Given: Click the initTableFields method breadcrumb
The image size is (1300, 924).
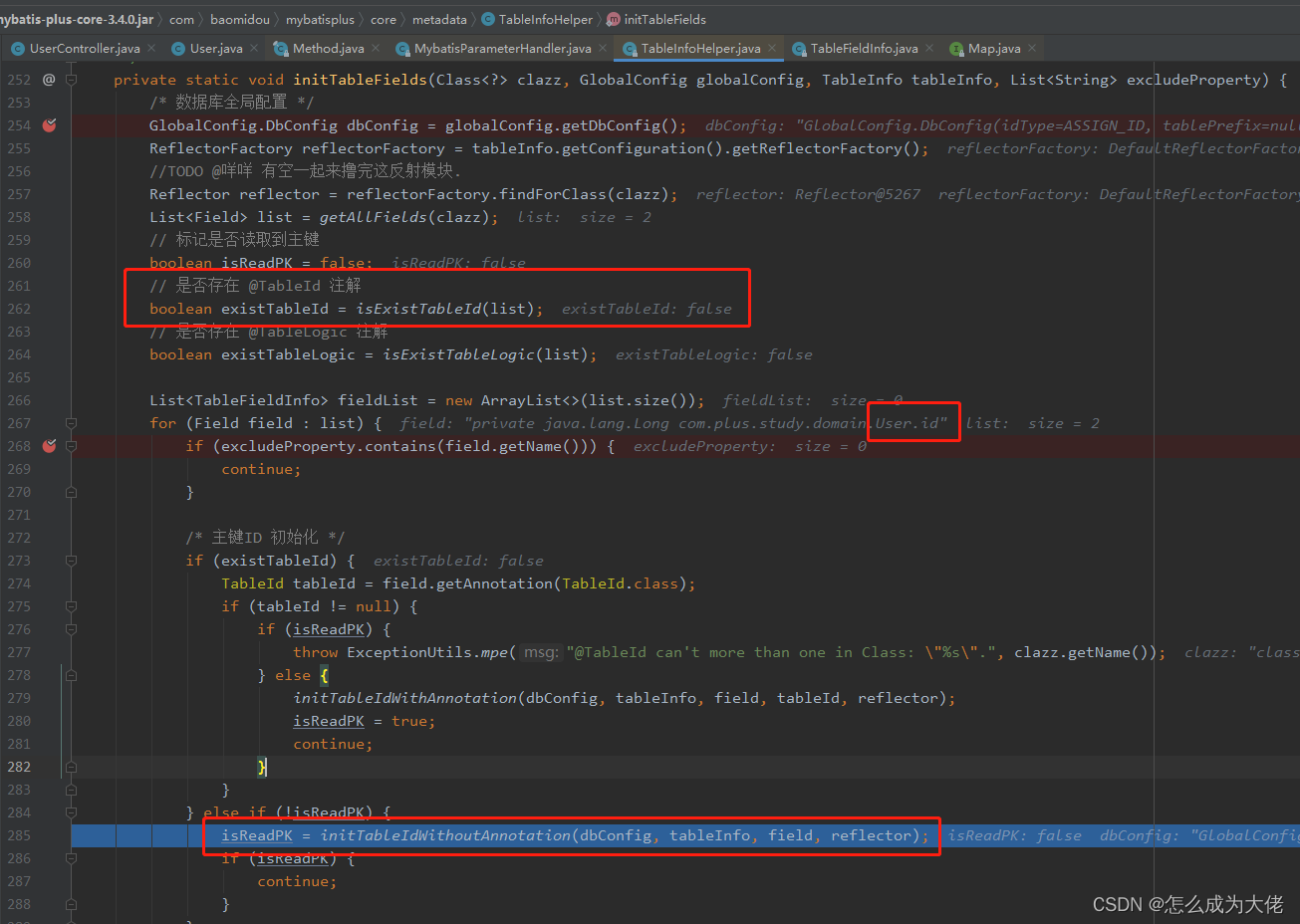Looking at the screenshot, I should (x=665, y=19).
